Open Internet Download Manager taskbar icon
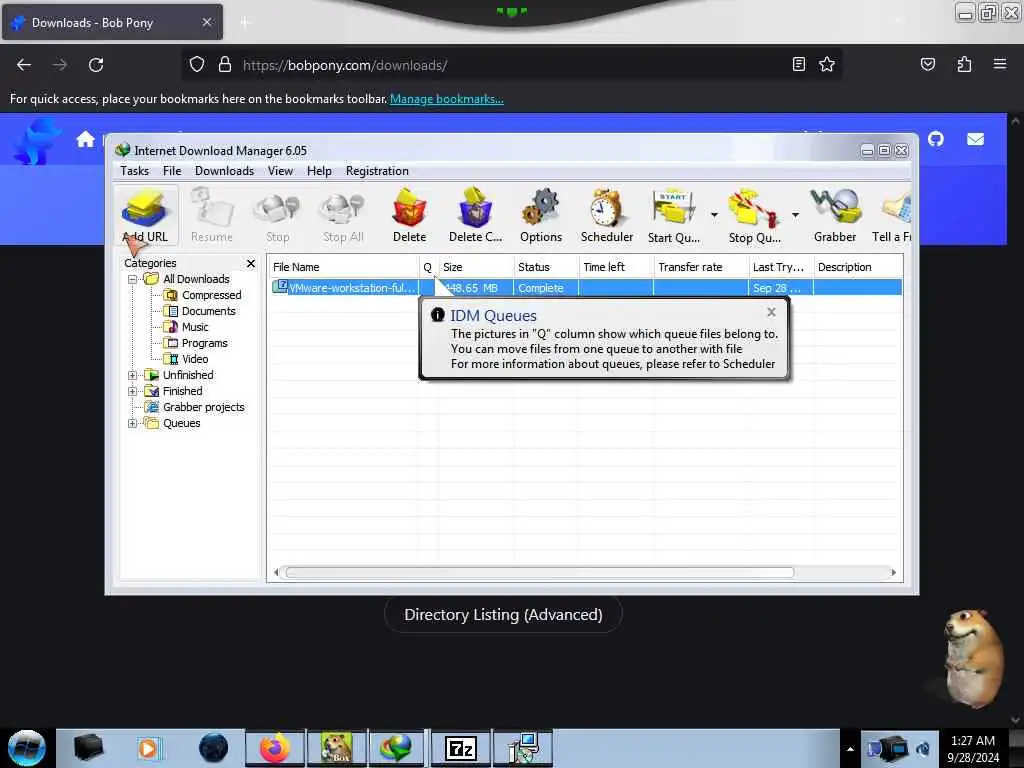The image size is (1024, 768). click(396, 748)
